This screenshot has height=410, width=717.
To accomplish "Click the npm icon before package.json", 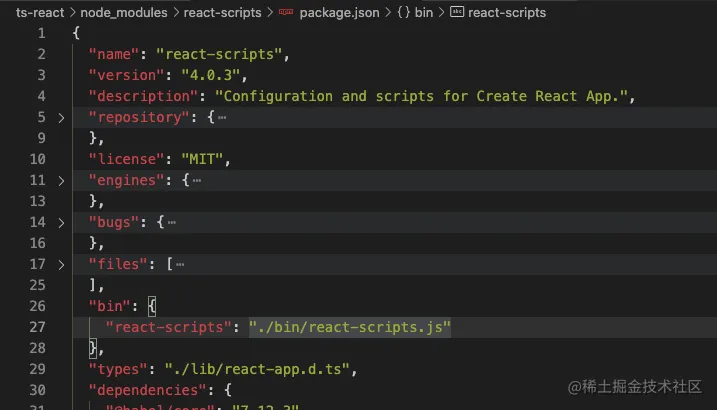I will click(286, 12).
